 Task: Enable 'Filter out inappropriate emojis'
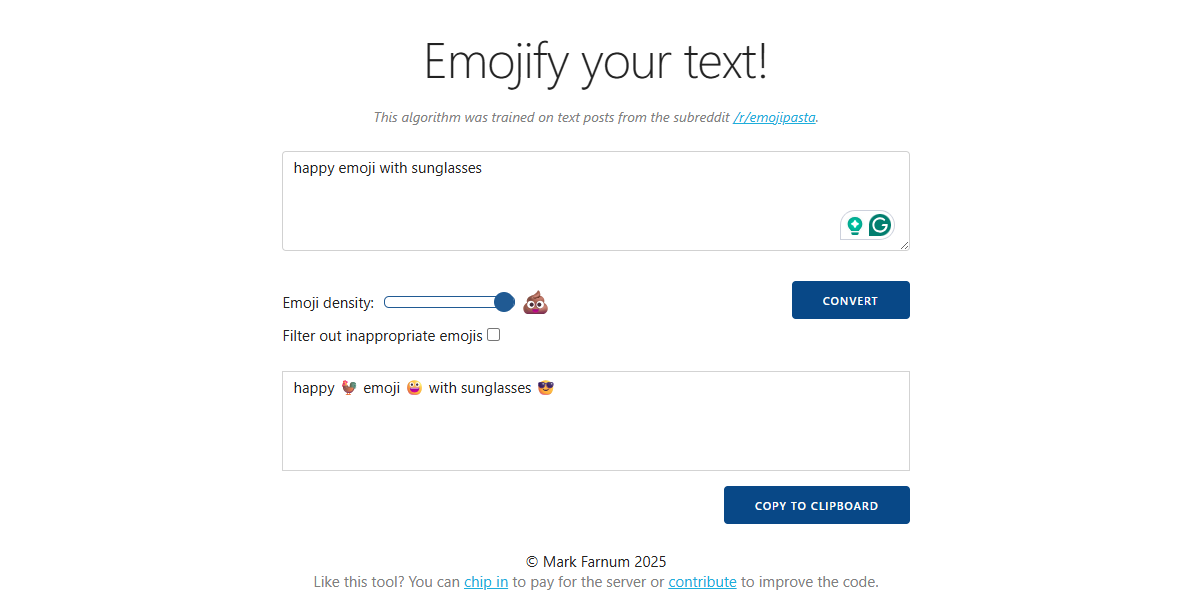pos(493,335)
